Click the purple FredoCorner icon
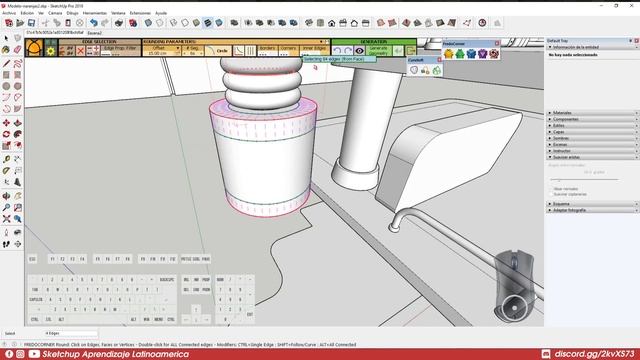The height and width of the screenshot is (360, 640). (x=483, y=53)
